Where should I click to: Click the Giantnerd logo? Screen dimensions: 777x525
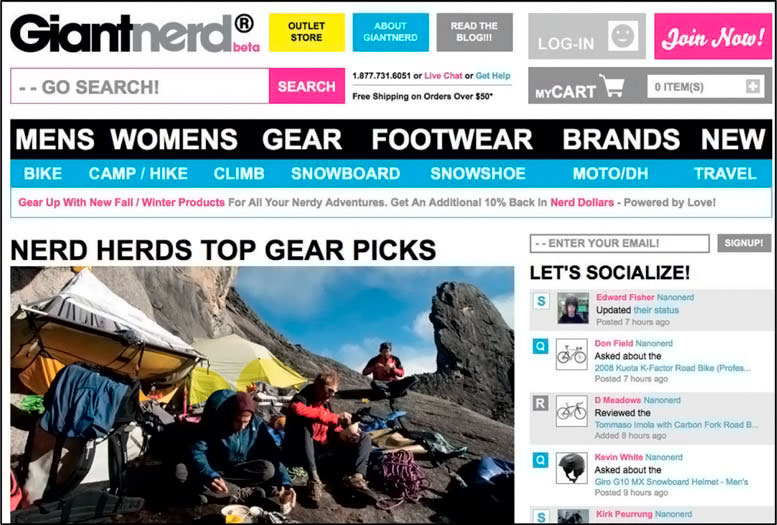point(134,33)
